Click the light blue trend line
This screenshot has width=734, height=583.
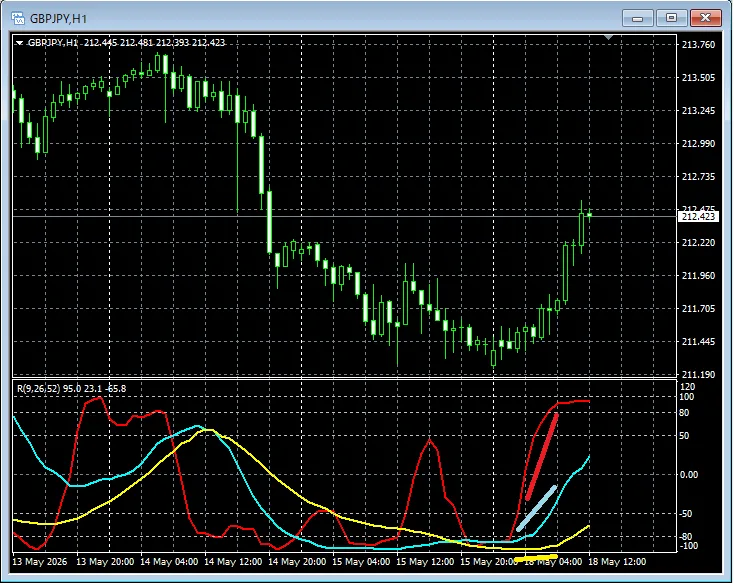click(536, 509)
